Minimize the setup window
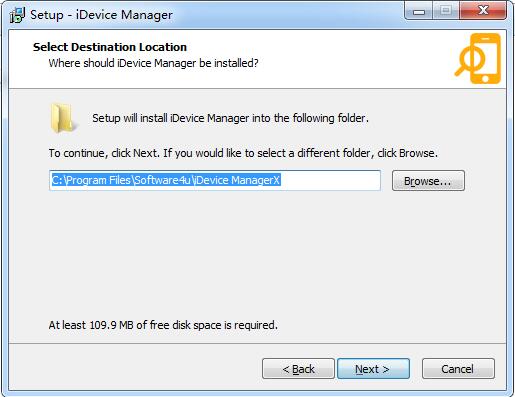This screenshot has width=515, height=397. click(419, 11)
